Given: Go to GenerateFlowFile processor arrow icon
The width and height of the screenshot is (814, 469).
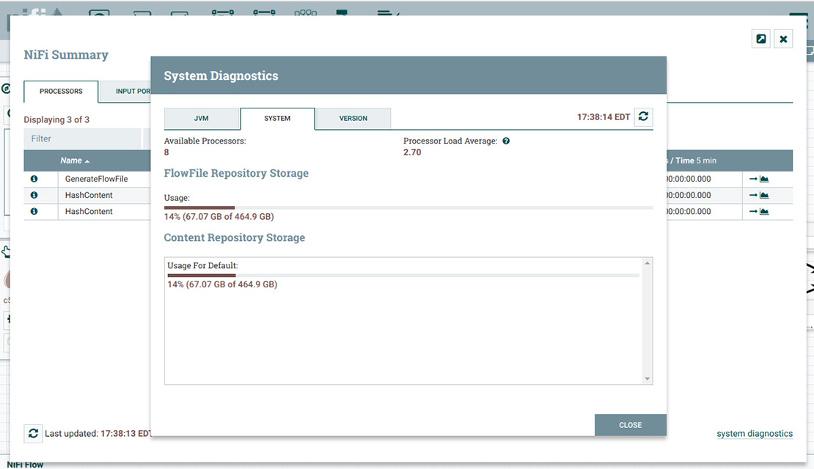Looking at the screenshot, I should (x=753, y=179).
